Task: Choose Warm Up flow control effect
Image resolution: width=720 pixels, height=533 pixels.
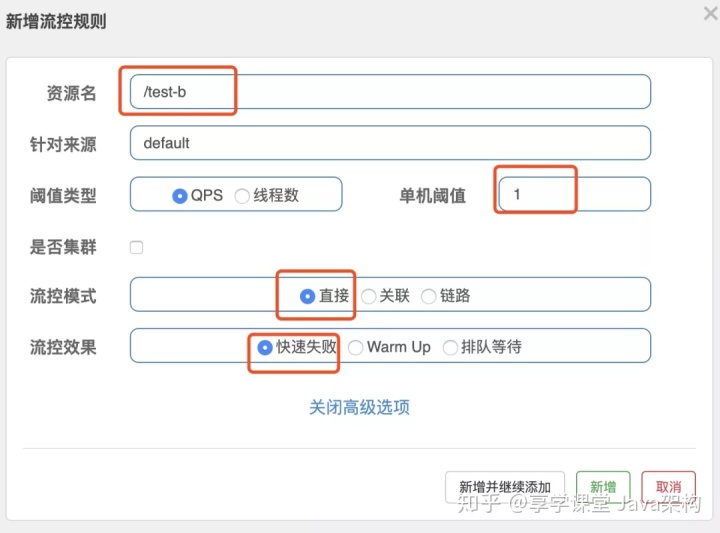Action: pyautogui.click(x=356, y=348)
